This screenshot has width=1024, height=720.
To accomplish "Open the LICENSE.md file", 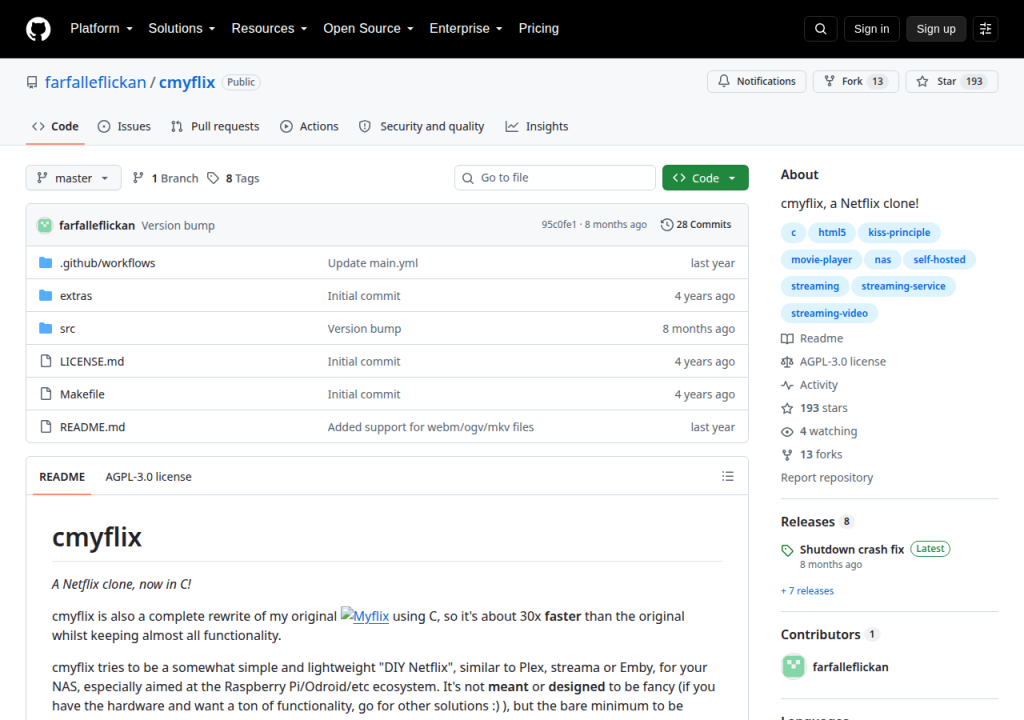I will tap(92, 361).
